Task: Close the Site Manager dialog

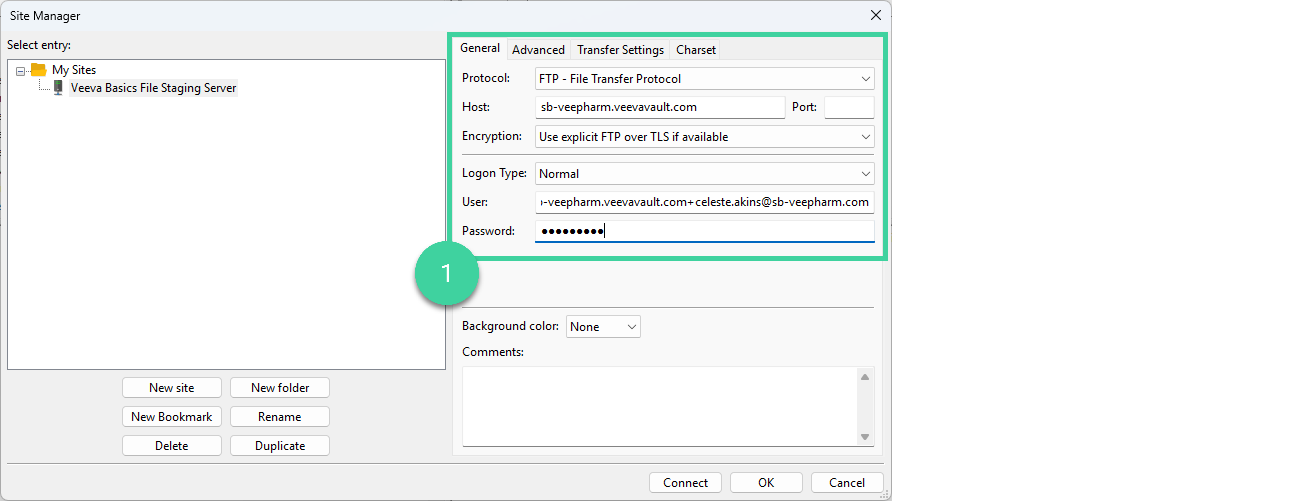Action: point(876,15)
